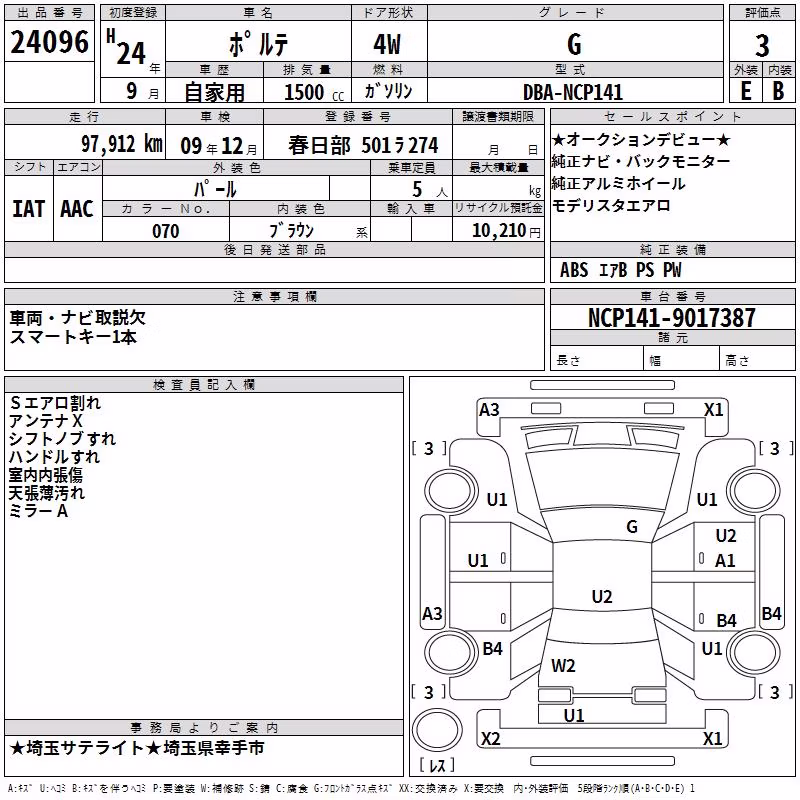The width and height of the screenshot is (800, 800).
Task: Click displacement value 1500 cc
Action: pos(314,92)
